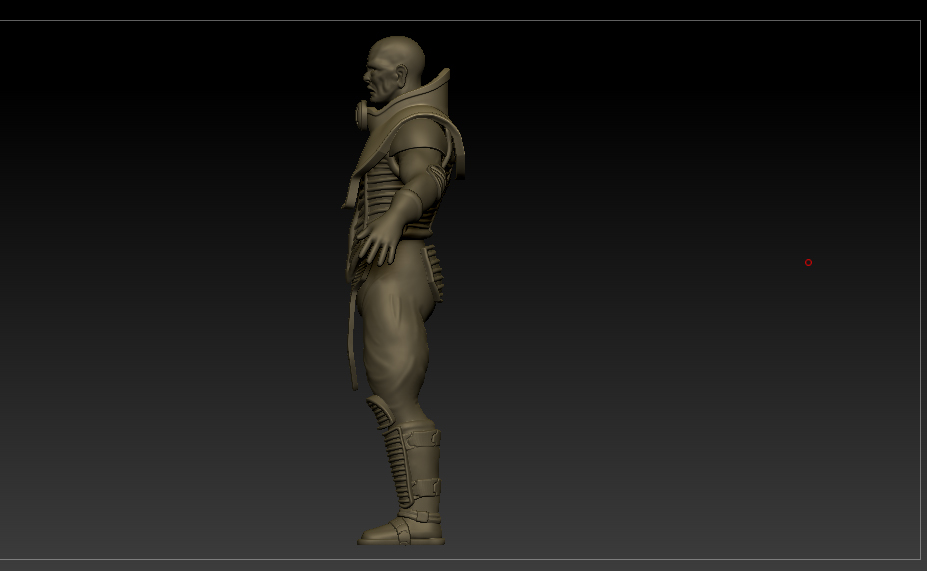
Task: Click the character's open hand
Action: pos(378,242)
